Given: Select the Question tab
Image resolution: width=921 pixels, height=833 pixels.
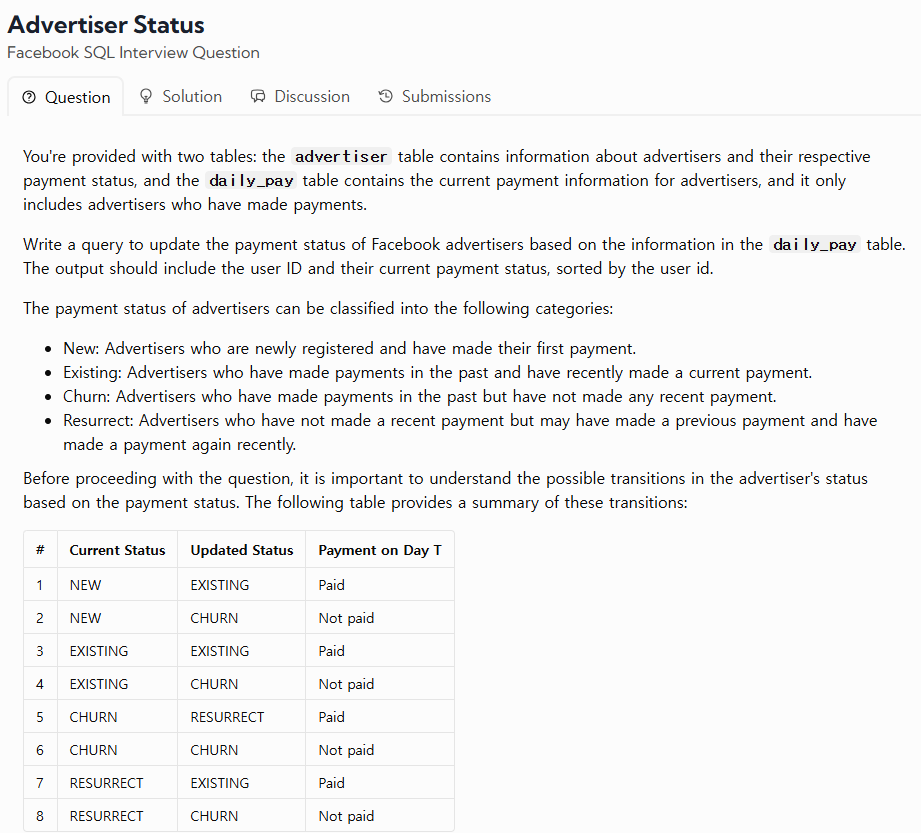Looking at the screenshot, I should [x=66, y=97].
